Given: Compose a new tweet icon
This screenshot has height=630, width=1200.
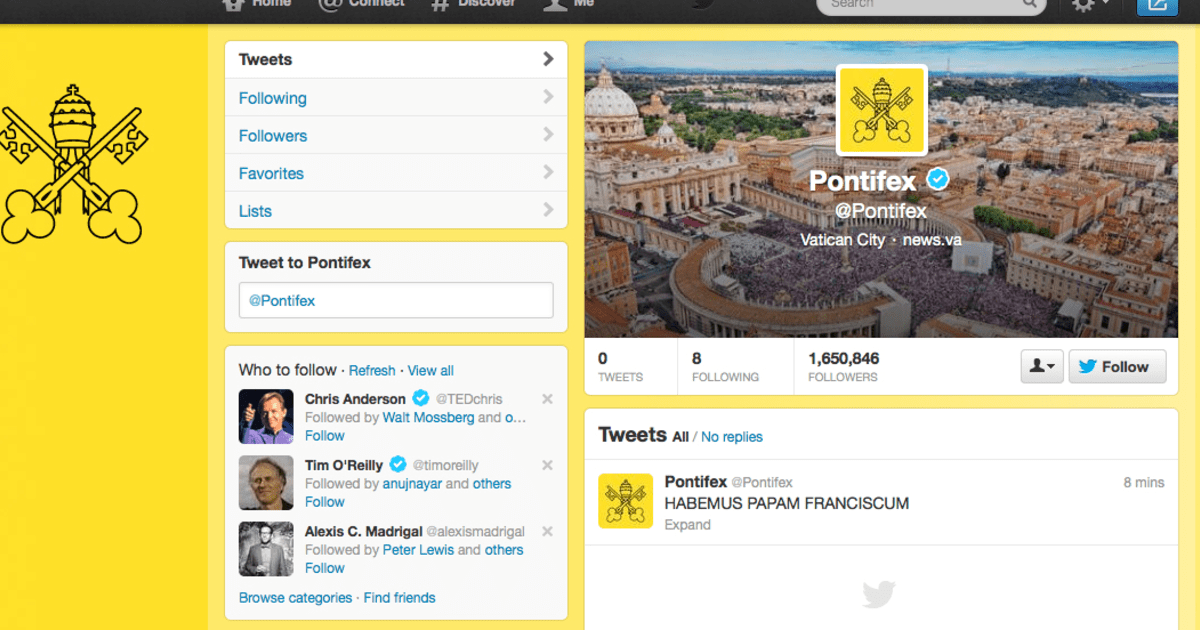Looking at the screenshot, I should pos(1157,6).
